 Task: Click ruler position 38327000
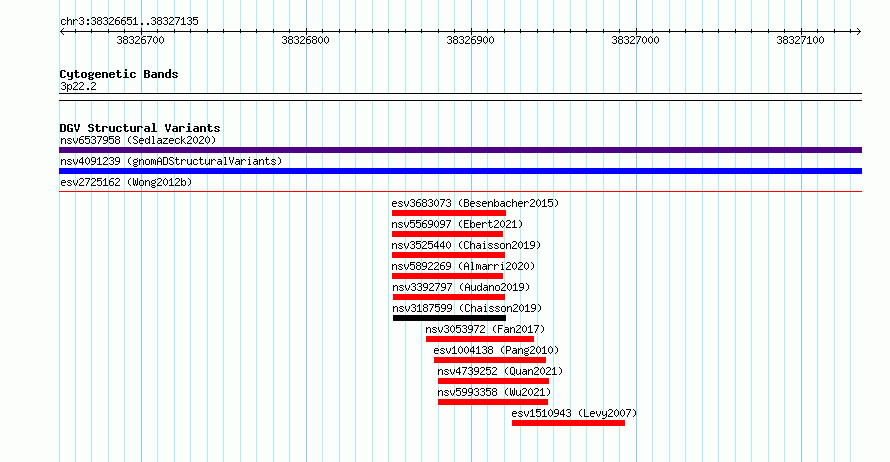tap(635, 40)
